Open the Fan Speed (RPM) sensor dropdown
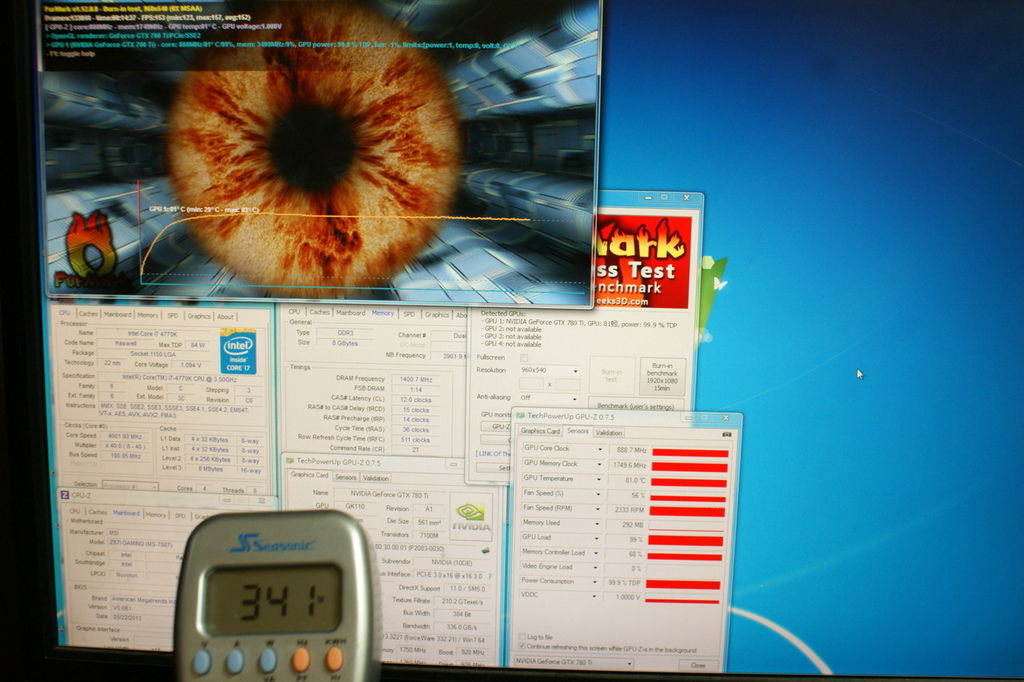The width and height of the screenshot is (1024, 682). point(597,509)
